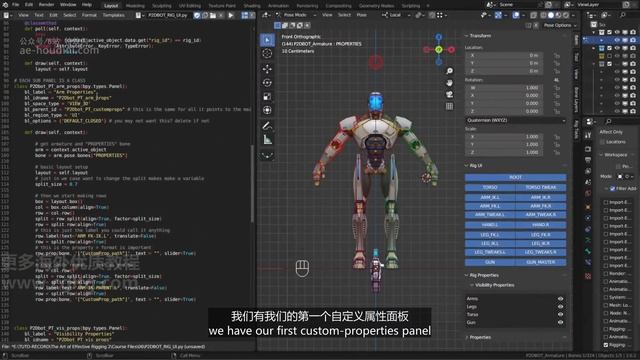Switch to the Sculpting workspace tab

click(162, 6)
